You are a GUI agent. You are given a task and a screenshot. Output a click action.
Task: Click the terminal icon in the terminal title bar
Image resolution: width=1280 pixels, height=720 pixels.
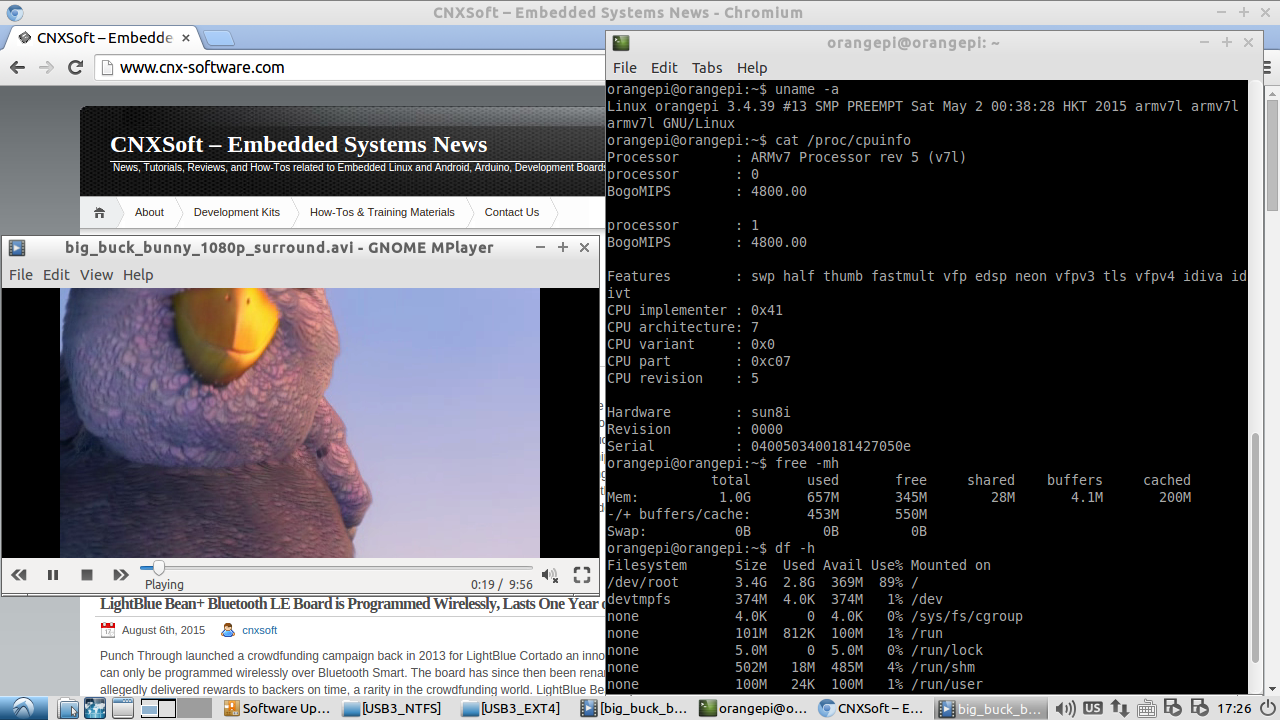[621, 43]
